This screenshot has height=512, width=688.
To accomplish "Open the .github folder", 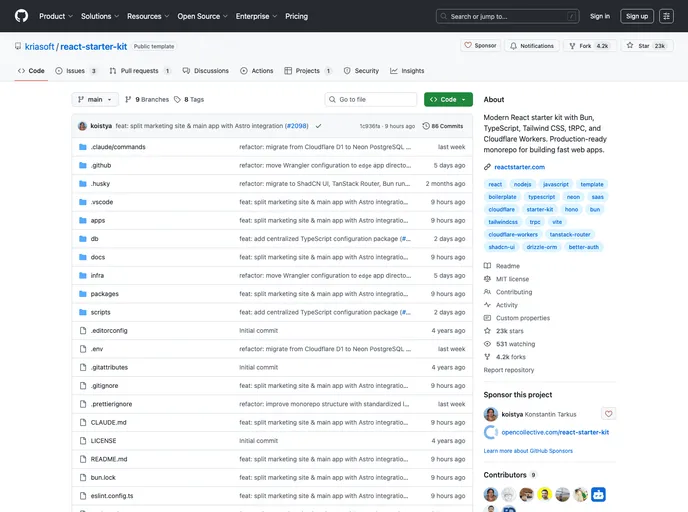I will (101, 165).
